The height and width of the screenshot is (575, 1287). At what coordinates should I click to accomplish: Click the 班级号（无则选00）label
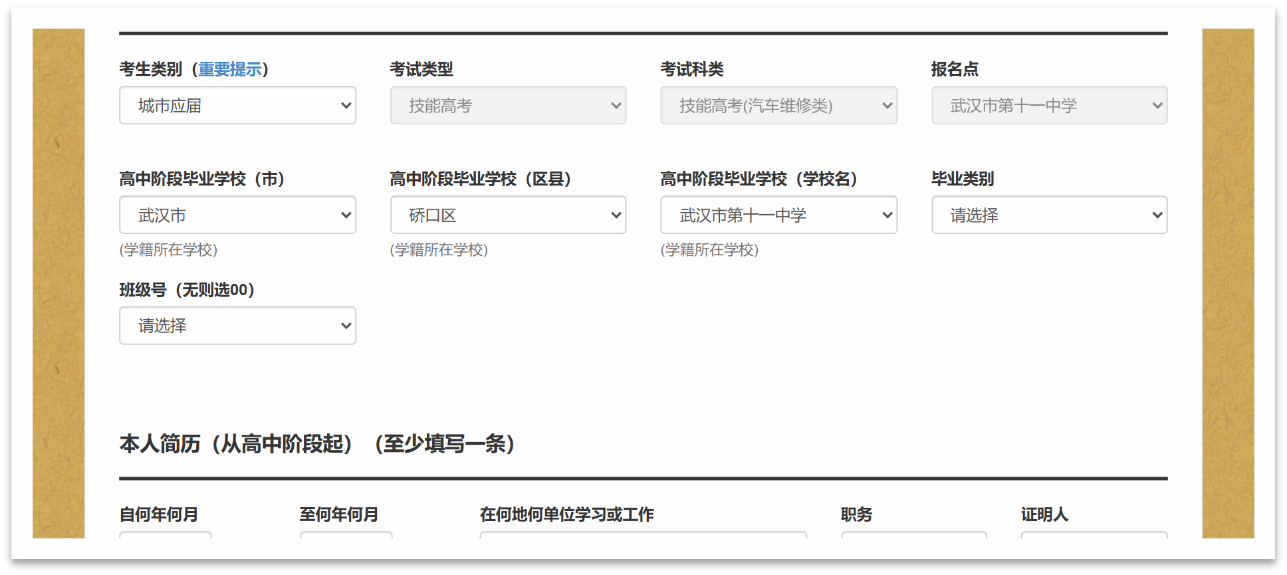coord(187,290)
